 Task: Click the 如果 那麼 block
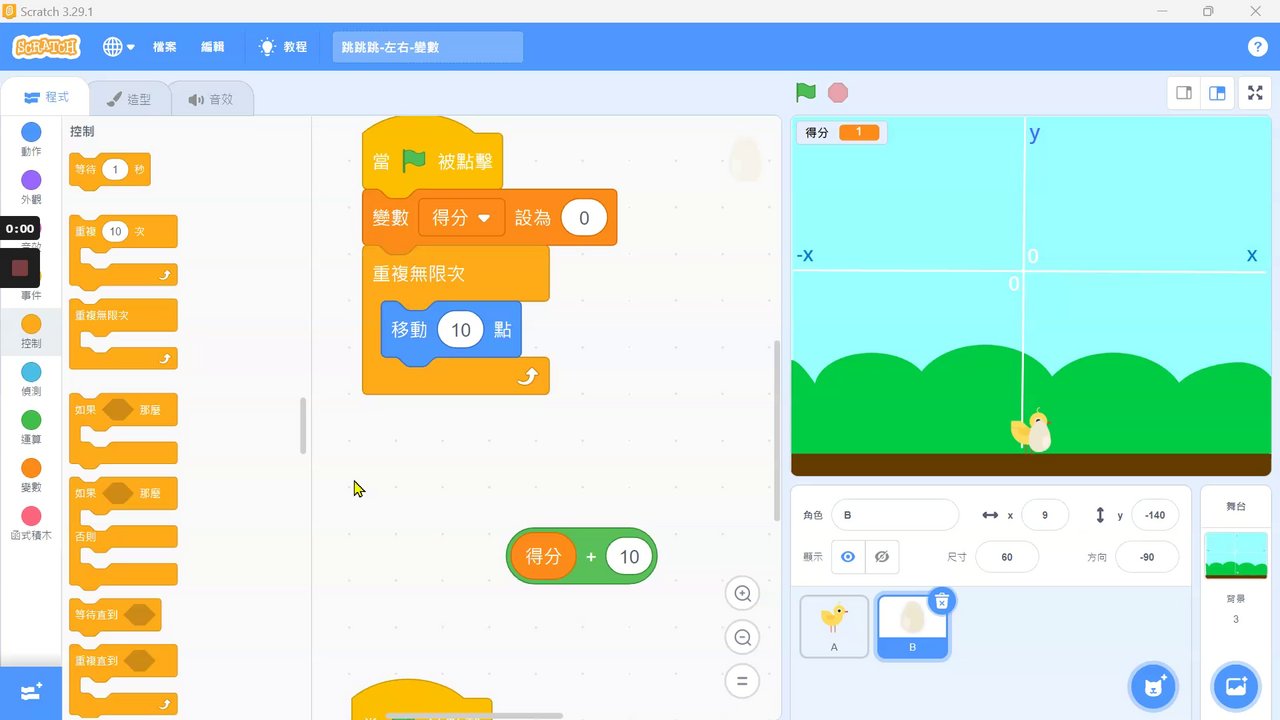tap(123, 428)
